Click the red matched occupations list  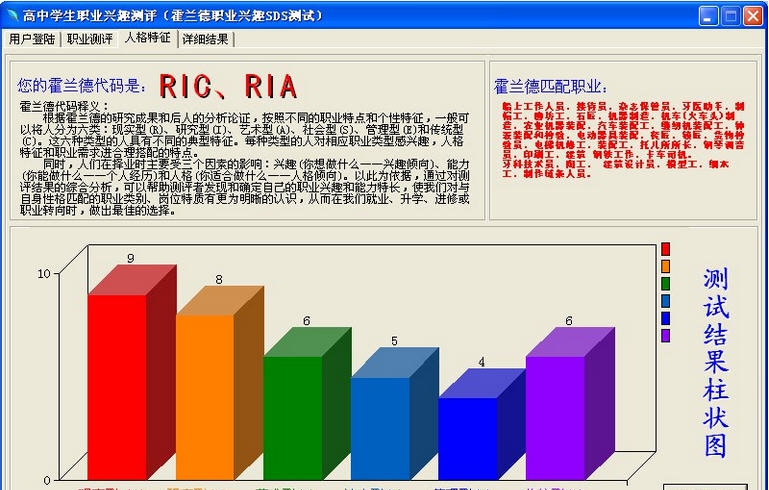(623, 140)
